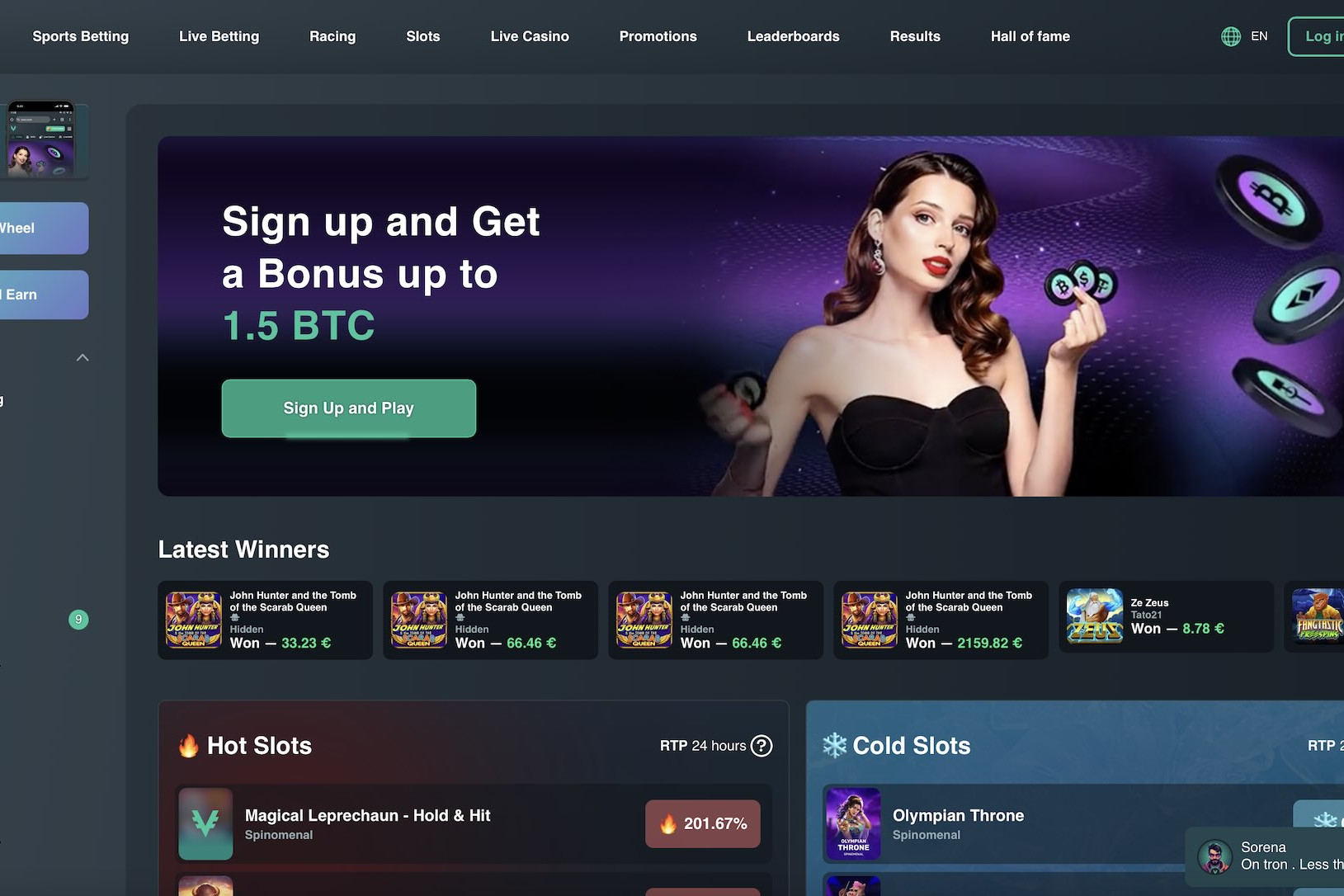Collapse the sidebar section using the chevron

coord(83,357)
